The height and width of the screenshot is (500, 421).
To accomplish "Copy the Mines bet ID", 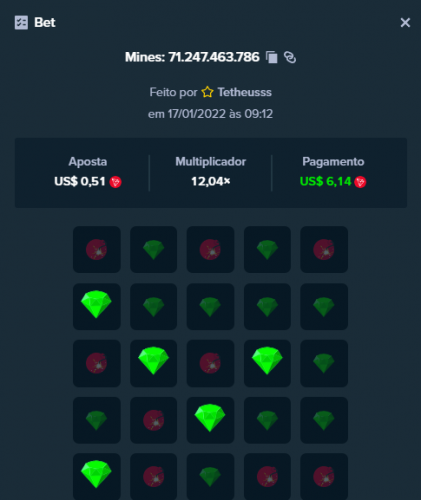I will click(272, 57).
